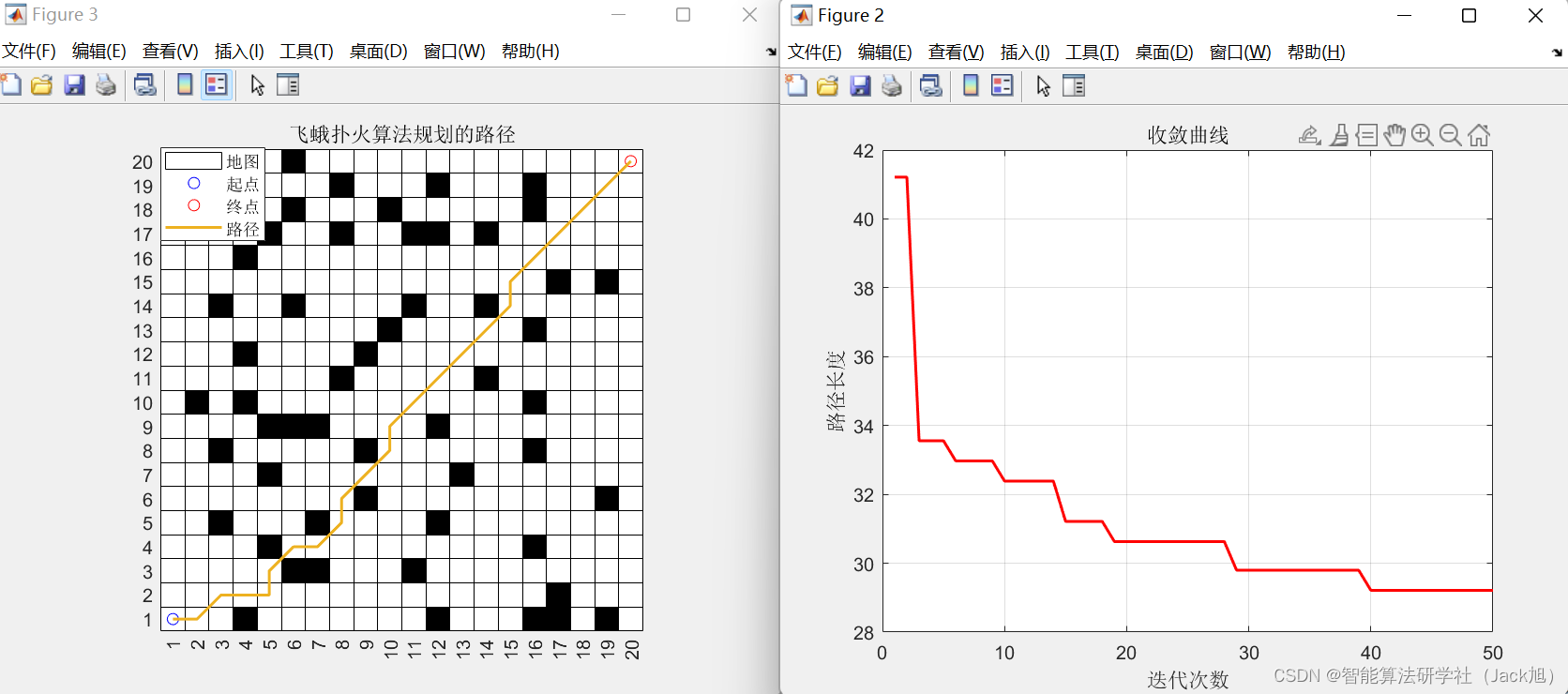This screenshot has height=694, width=1568.
Task: Click red end point circle on grid
Action: point(631,161)
